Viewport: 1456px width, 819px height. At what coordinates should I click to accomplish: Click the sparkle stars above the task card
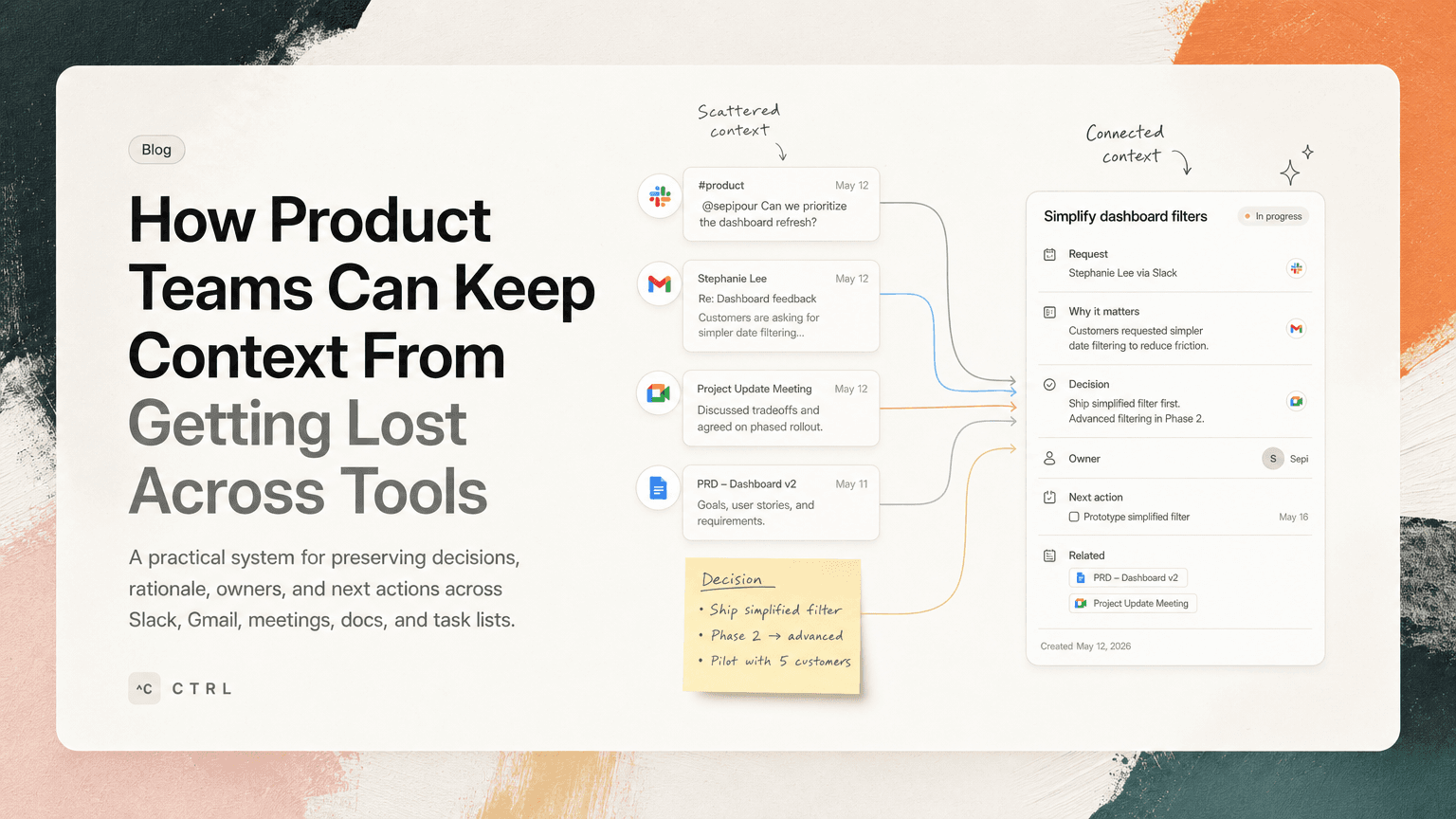(x=1296, y=165)
